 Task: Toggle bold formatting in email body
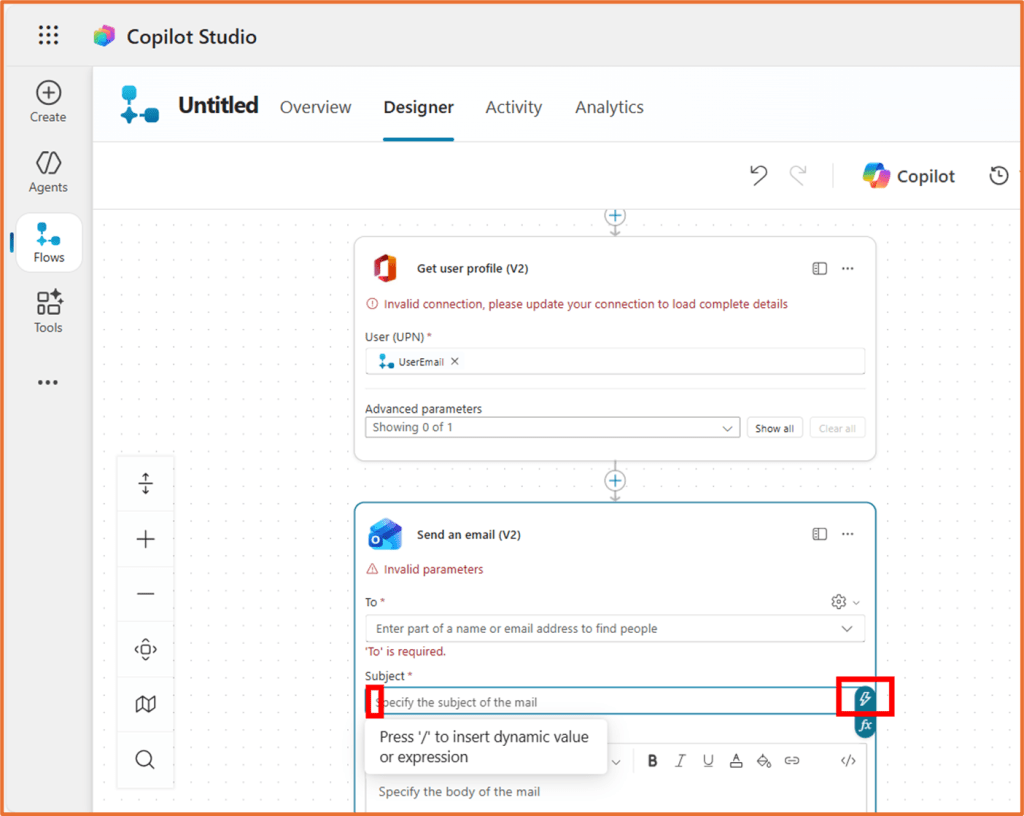coord(652,760)
